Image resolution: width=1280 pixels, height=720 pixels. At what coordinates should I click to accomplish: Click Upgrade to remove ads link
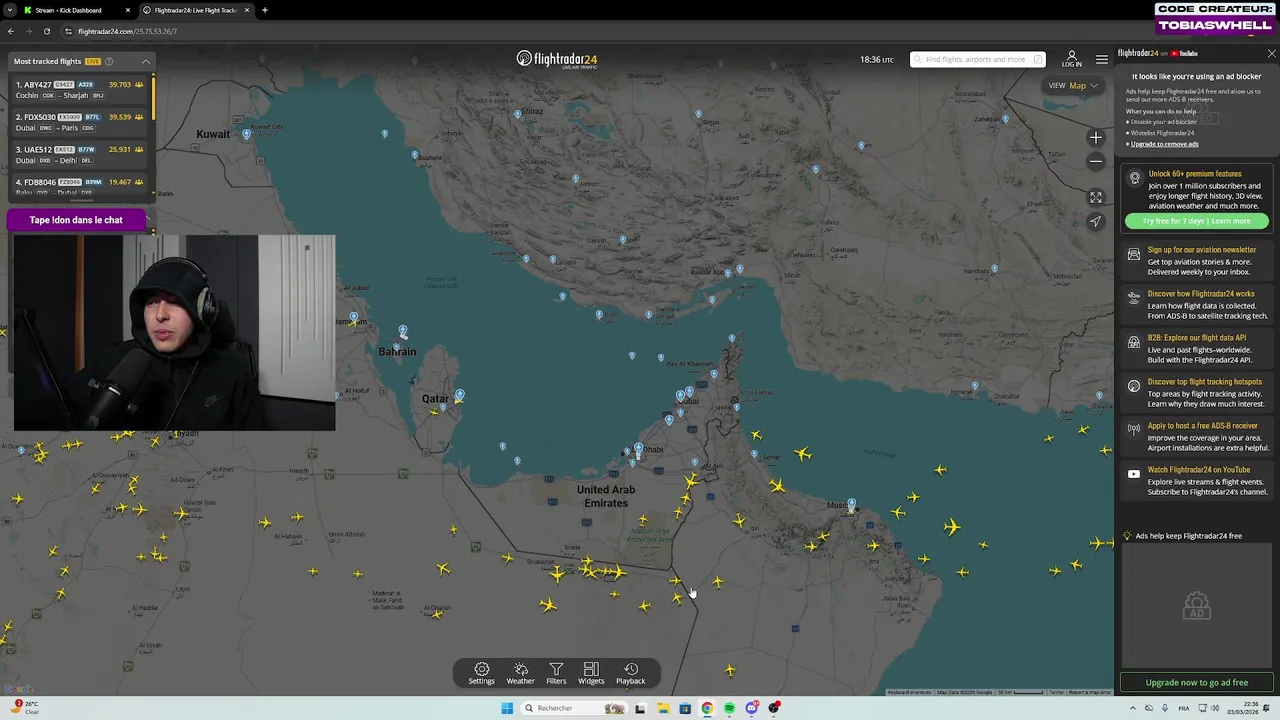point(1164,144)
